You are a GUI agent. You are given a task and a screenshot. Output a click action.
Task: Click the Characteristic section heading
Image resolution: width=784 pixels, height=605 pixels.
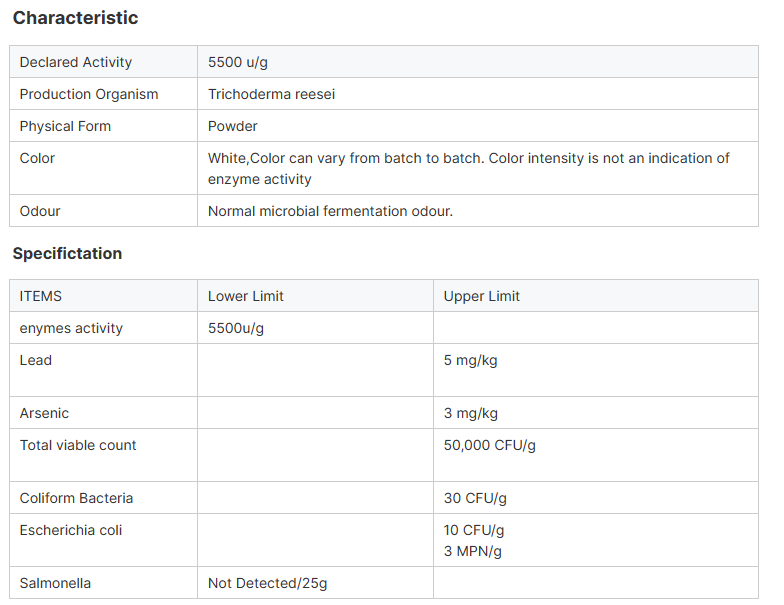pos(75,18)
